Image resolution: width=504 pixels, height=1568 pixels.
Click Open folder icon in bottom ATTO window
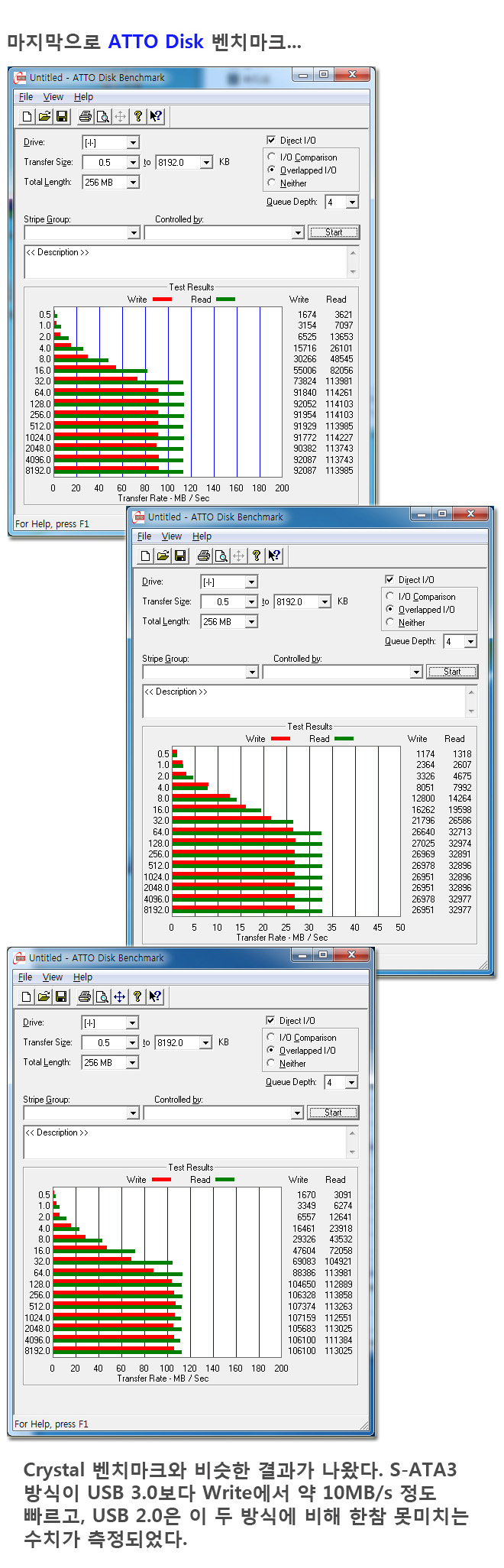pyautogui.click(x=44, y=996)
